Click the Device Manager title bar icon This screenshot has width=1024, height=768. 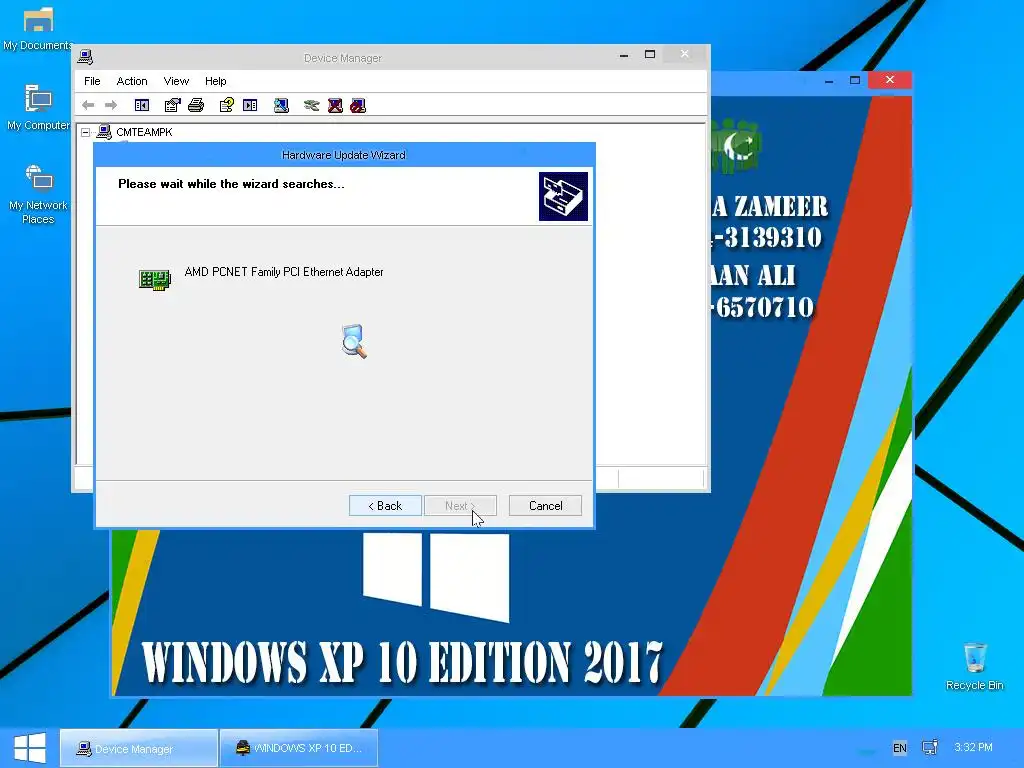85,57
